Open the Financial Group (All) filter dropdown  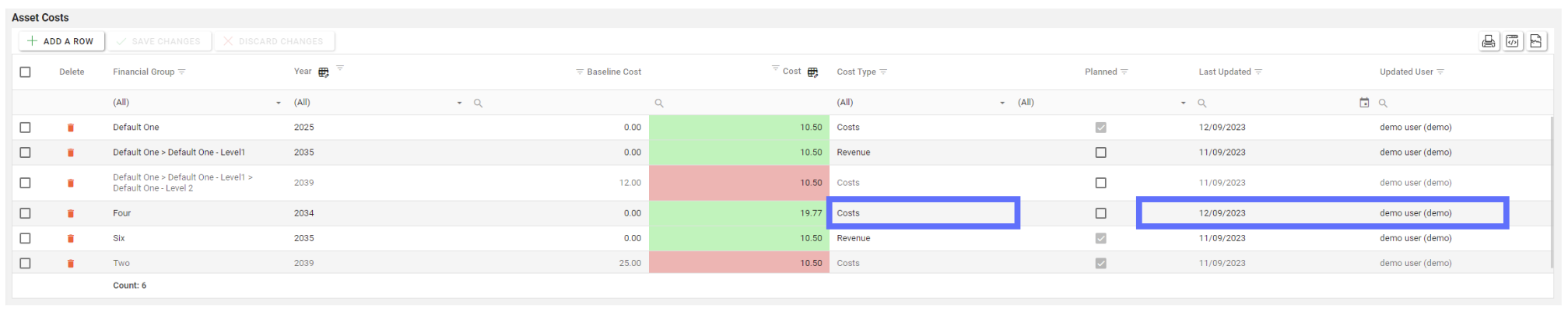278,103
